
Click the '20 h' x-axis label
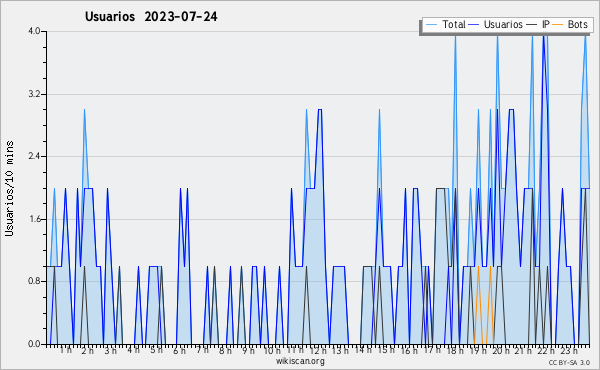pos(501,351)
